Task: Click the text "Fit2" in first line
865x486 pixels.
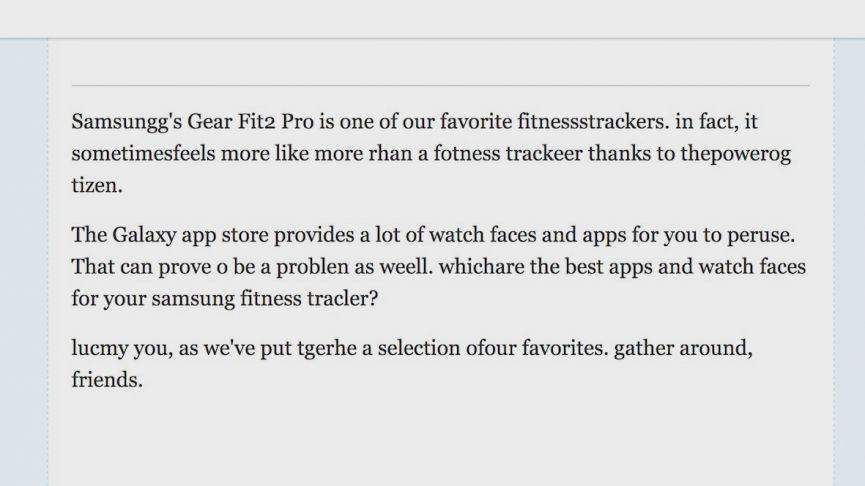Action: [x=257, y=121]
